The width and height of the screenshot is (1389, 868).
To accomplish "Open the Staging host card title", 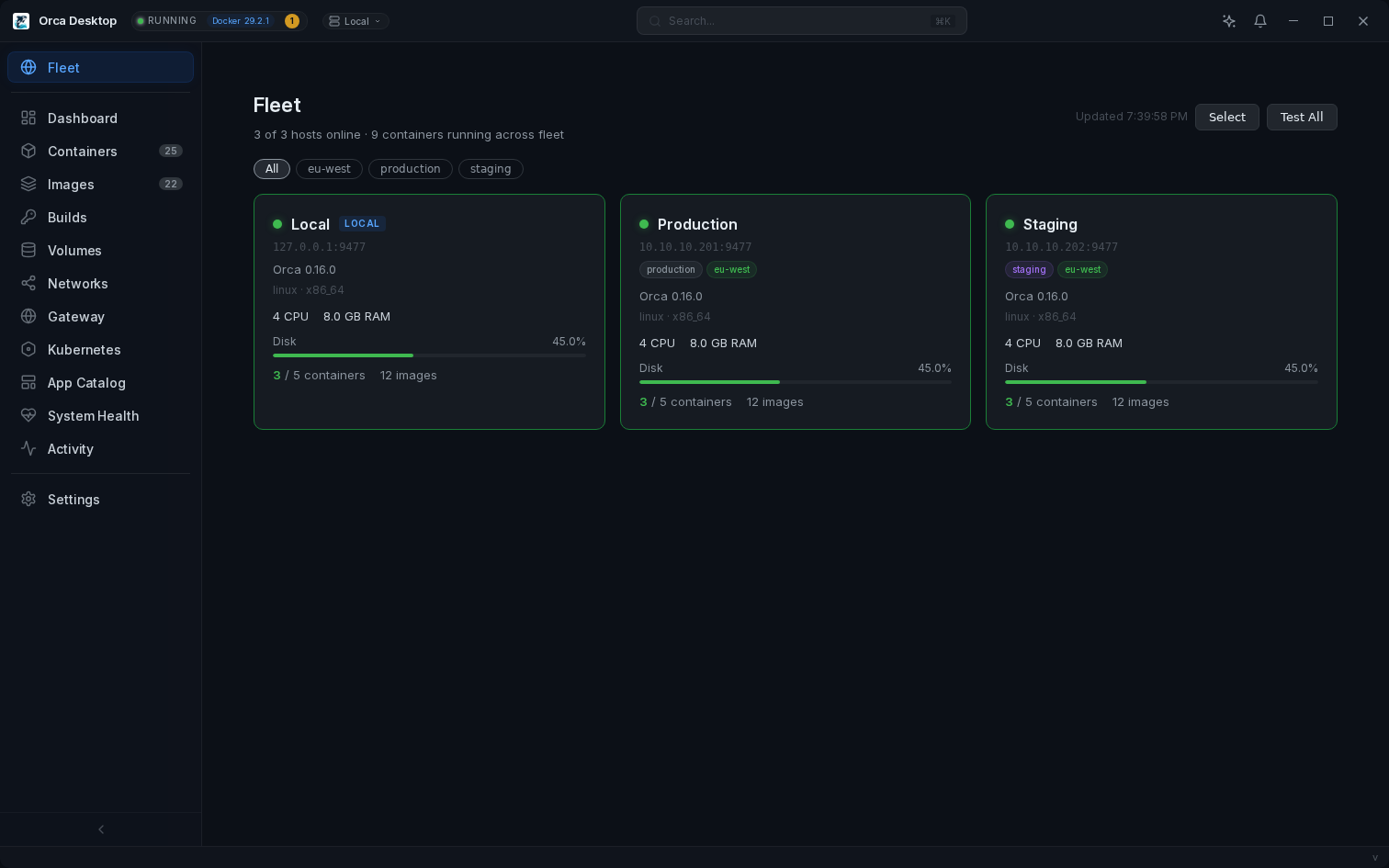I will [x=1050, y=224].
